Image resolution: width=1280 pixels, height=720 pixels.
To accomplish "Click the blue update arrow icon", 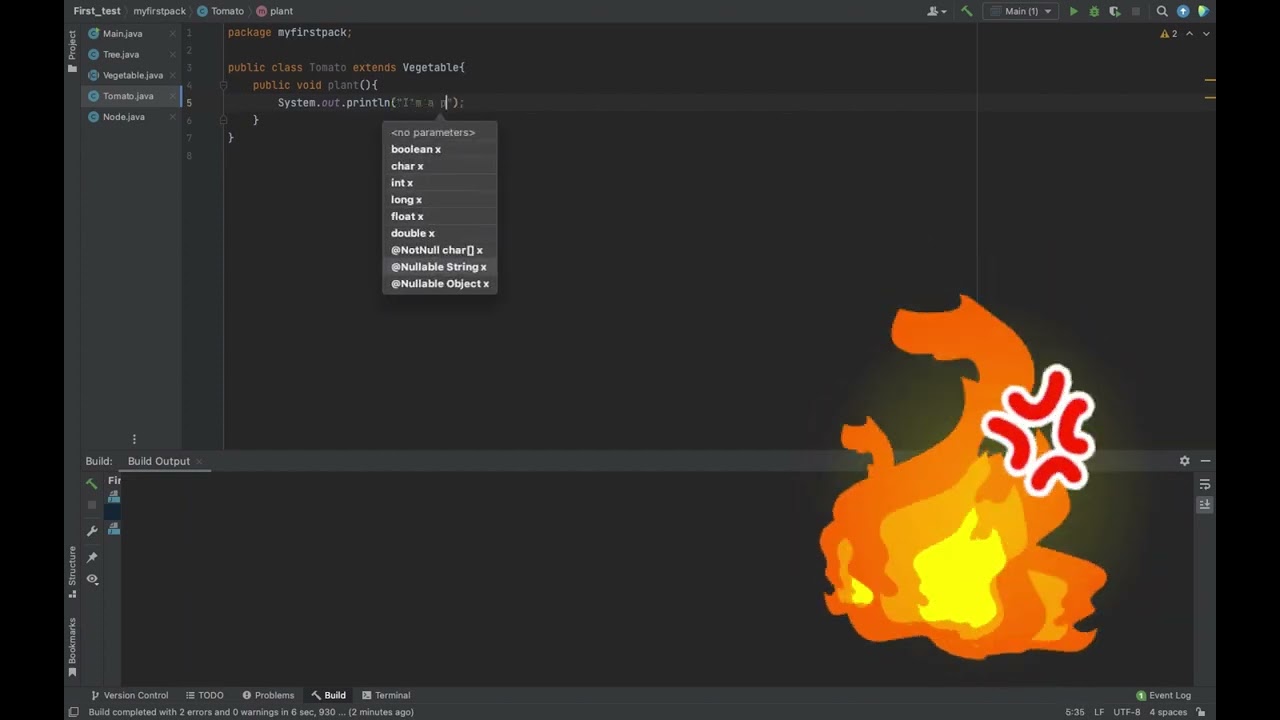I will click(x=1183, y=11).
